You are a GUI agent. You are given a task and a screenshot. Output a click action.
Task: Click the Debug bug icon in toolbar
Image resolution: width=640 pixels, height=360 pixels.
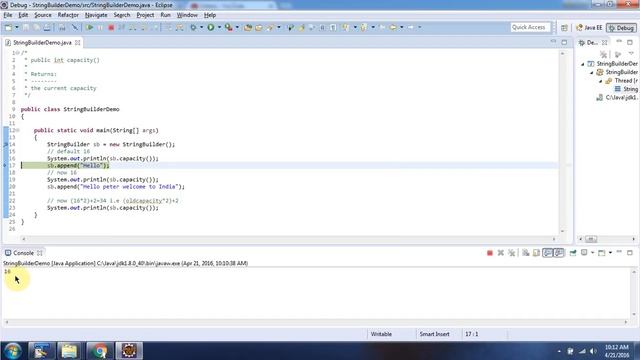pos(193,27)
